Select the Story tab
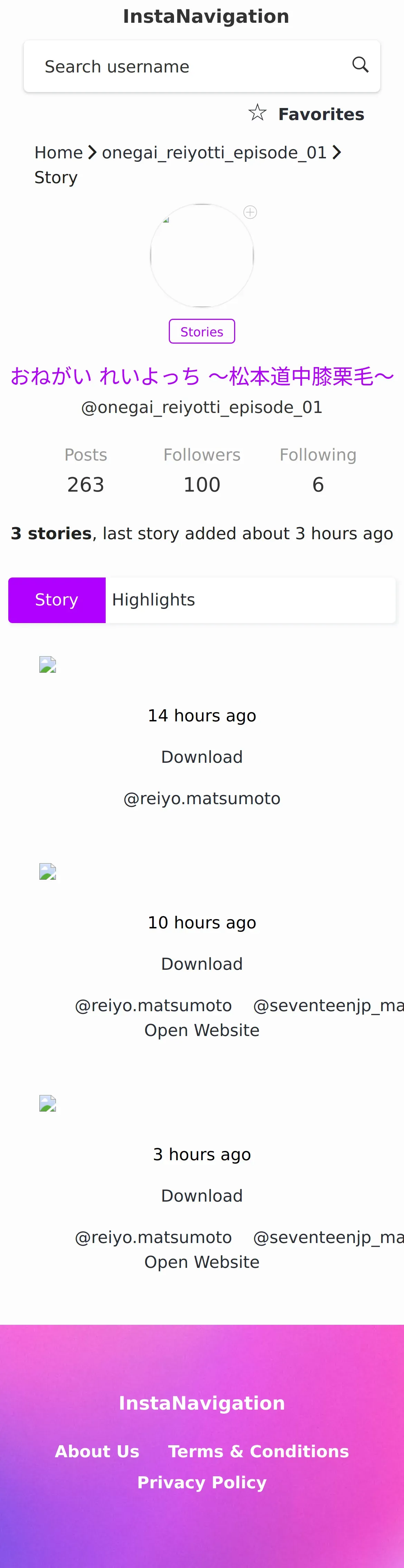 pyautogui.click(x=57, y=600)
